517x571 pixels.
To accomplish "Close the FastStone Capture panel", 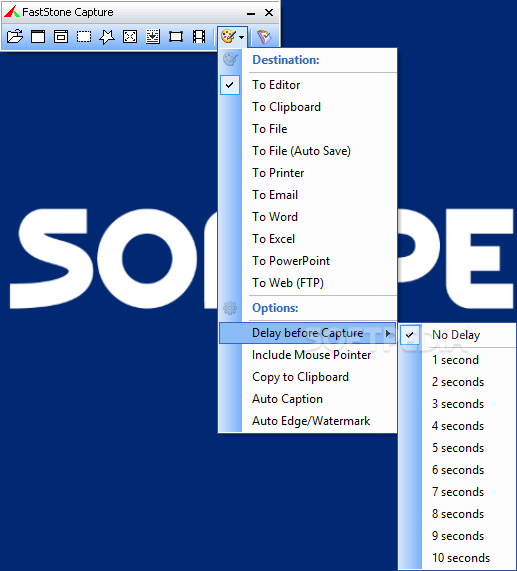I will click(269, 12).
